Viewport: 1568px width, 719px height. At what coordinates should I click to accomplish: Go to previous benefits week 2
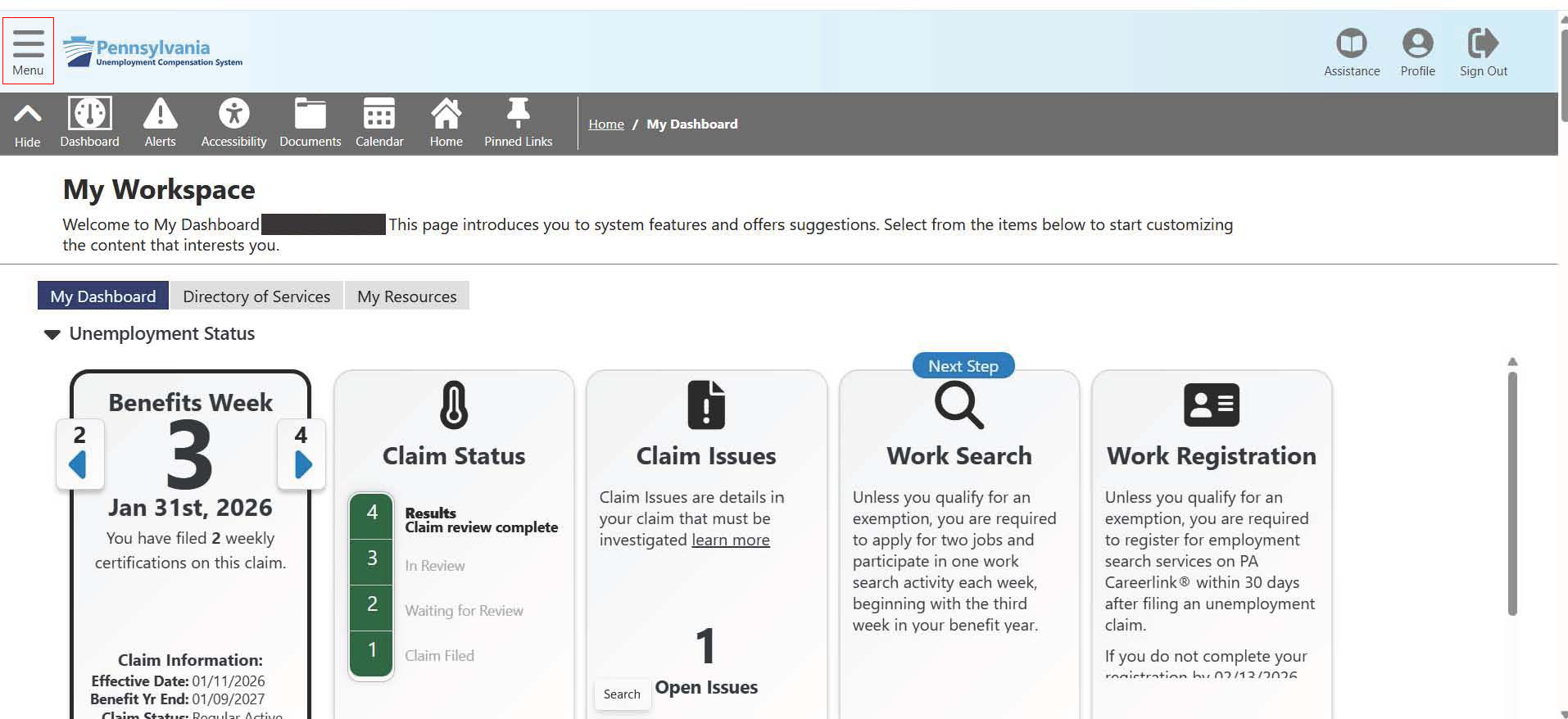point(79,454)
